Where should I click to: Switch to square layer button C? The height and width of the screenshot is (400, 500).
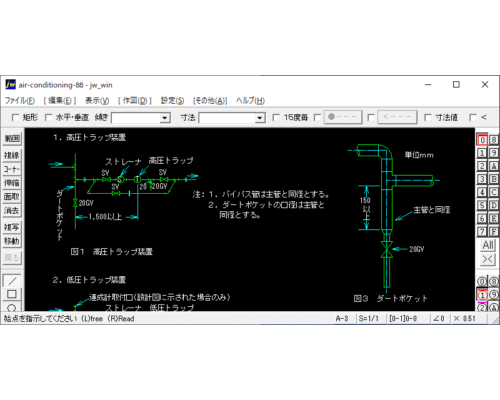[494, 192]
